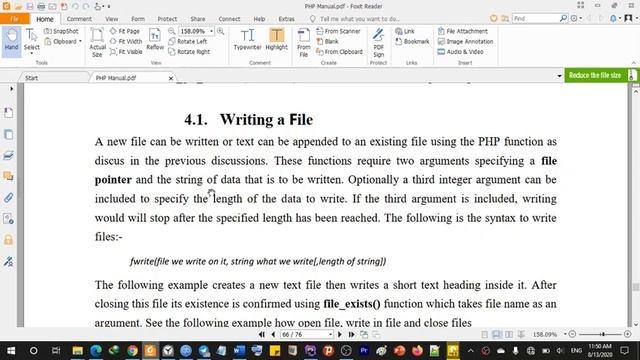Click the Find search field
Viewport: 640px width, 360px height.
(535, 18)
